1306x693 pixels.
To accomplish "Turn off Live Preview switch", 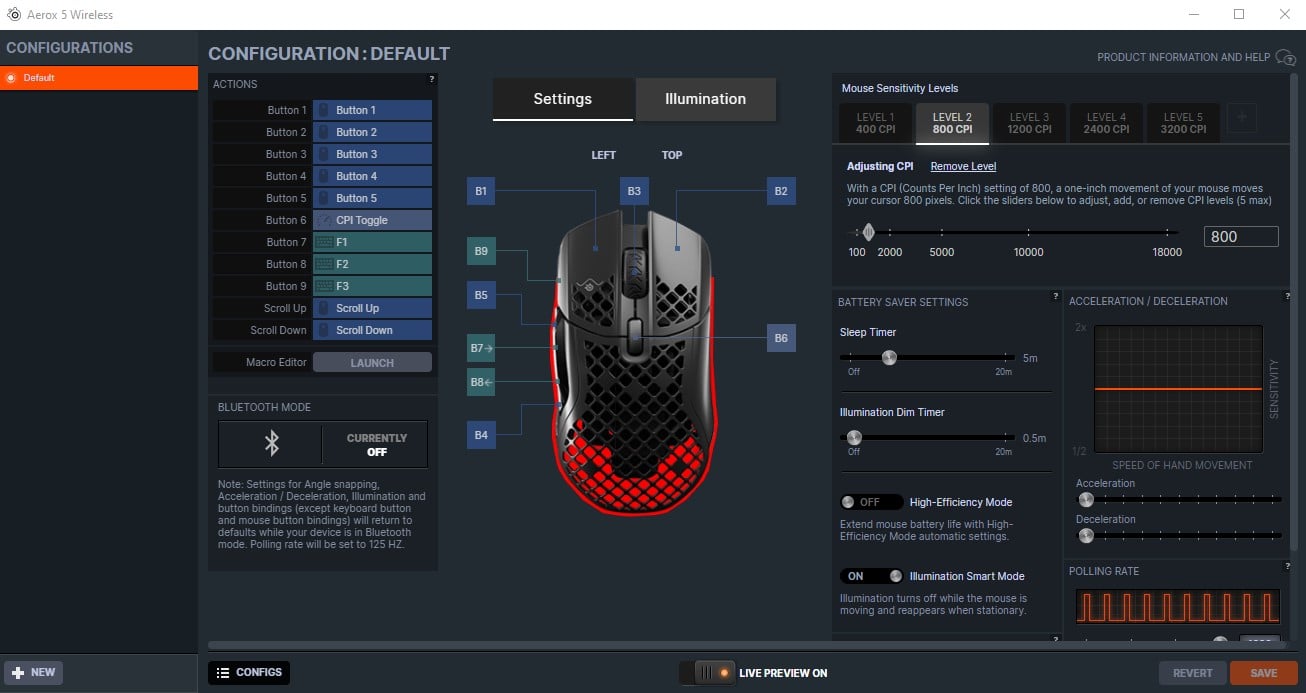I will click(x=706, y=673).
